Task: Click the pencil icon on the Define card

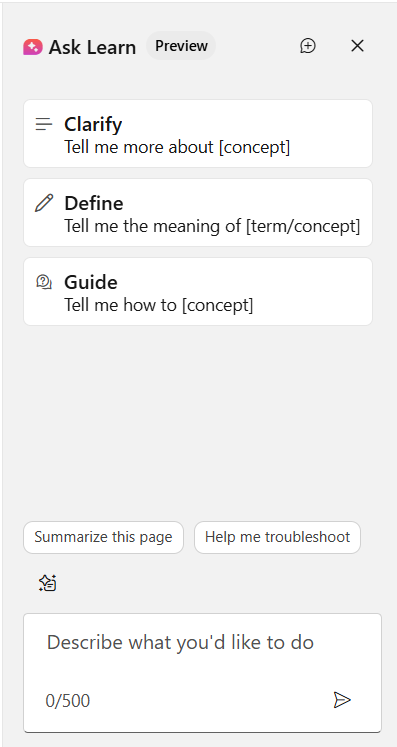Action: click(x=44, y=203)
